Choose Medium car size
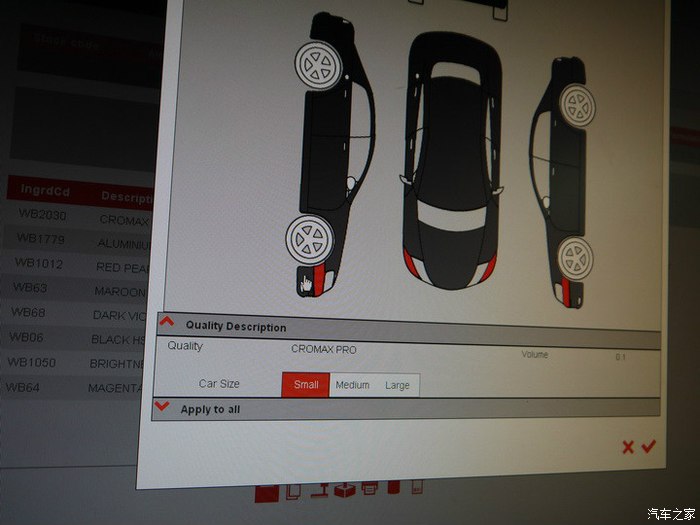 click(352, 385)
